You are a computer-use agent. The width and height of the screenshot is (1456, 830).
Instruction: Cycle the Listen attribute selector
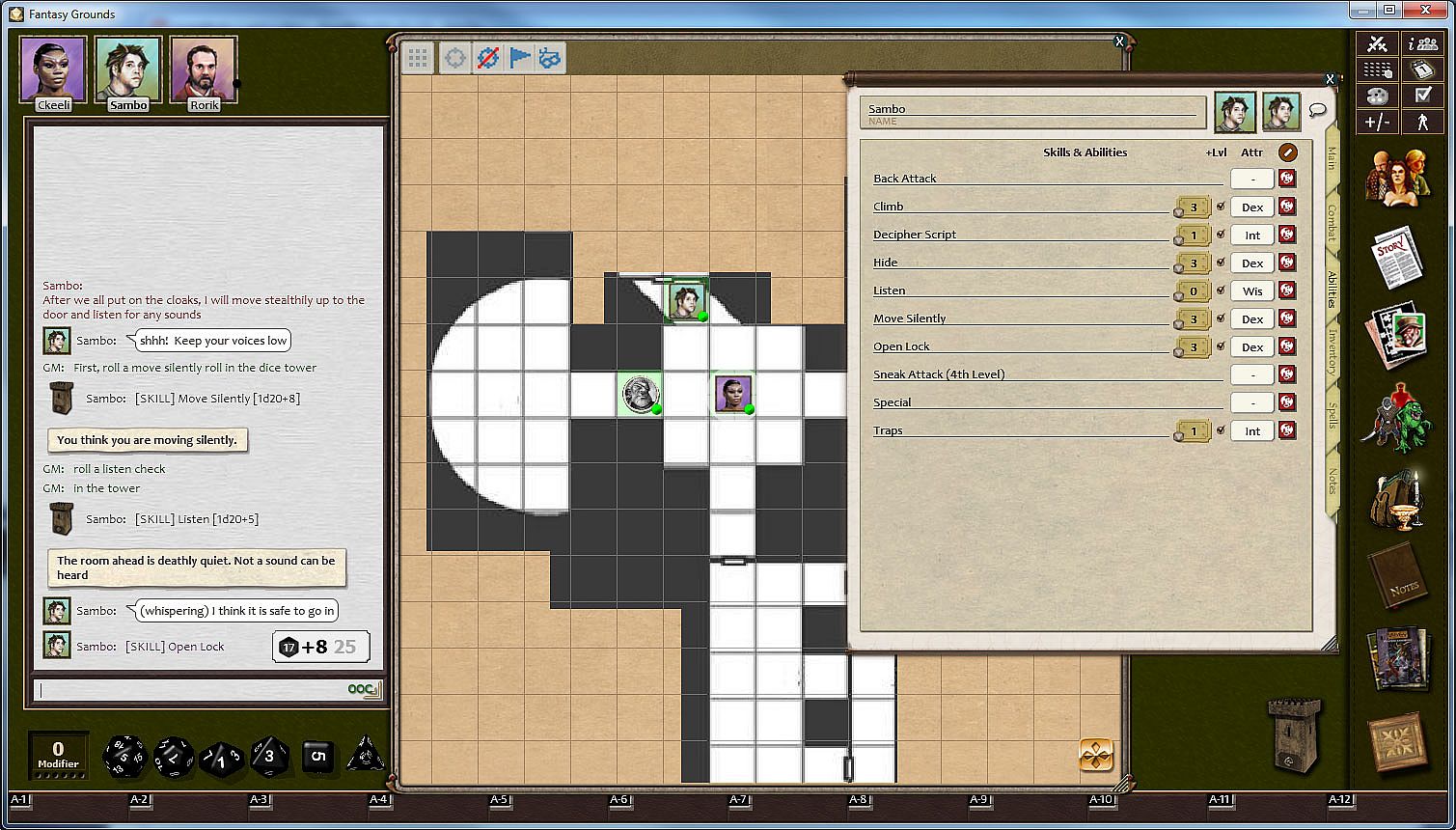[x=1252, y=290]
